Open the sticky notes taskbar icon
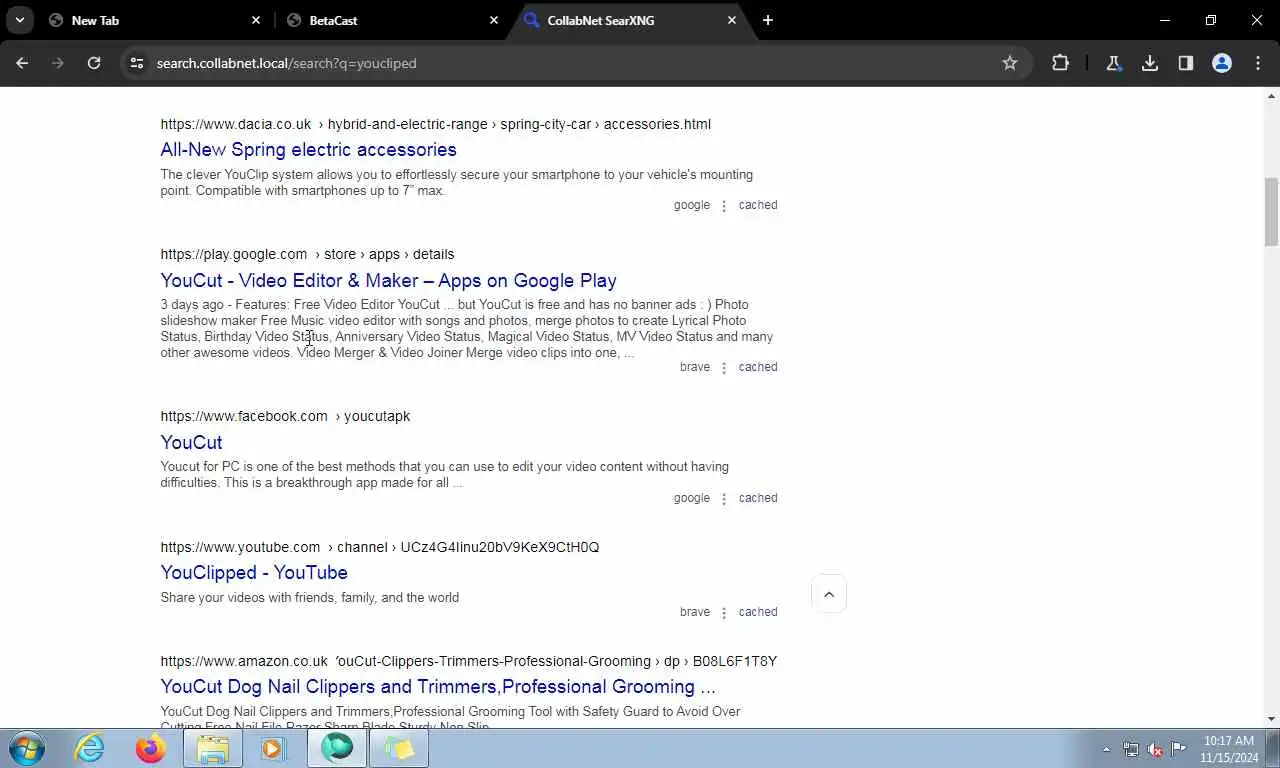Screen dimensions: 1280x768 click(x=399, y=748)
